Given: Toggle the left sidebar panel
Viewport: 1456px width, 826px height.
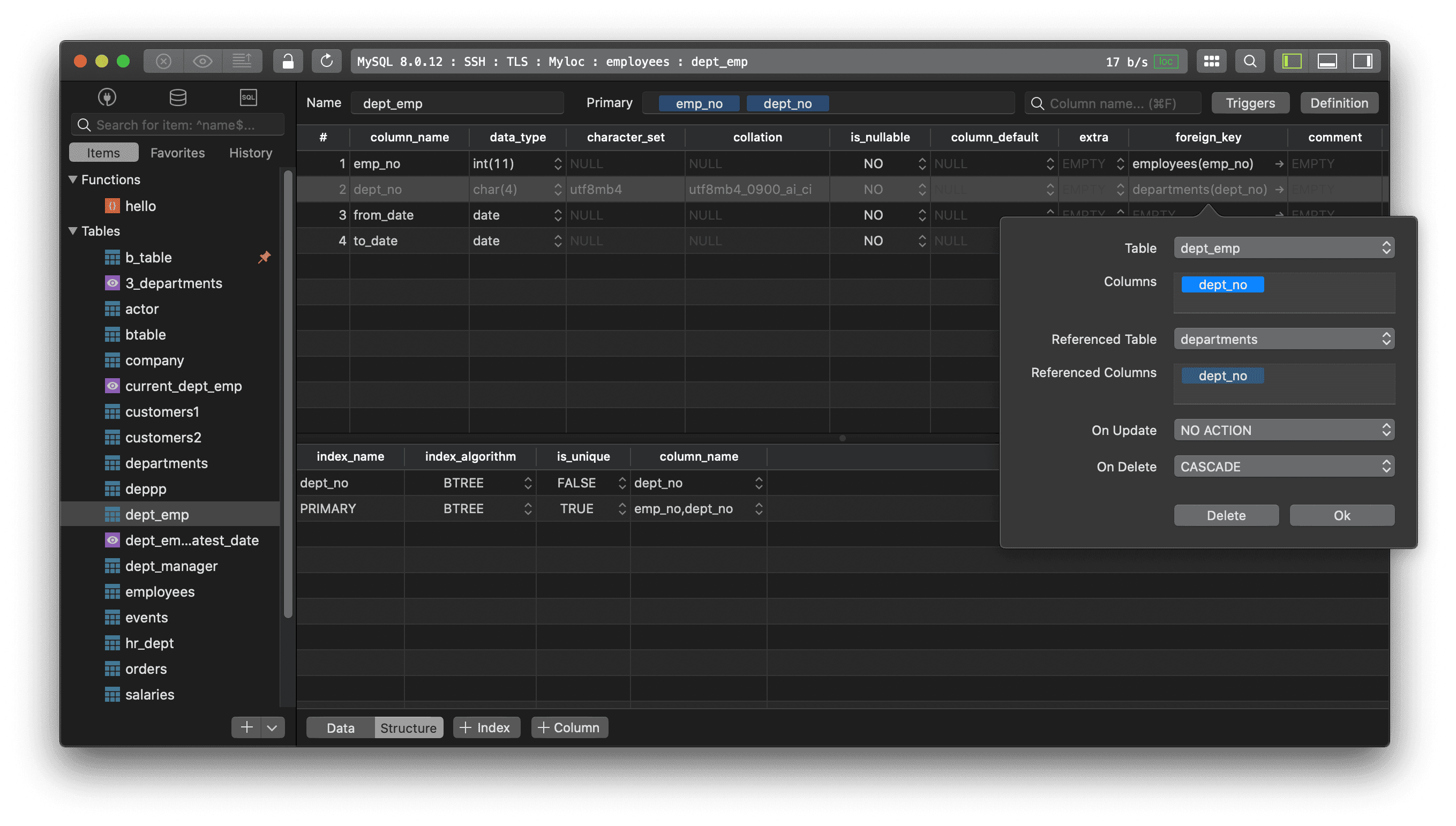Looking at the screenshot, I should 1292,61.
